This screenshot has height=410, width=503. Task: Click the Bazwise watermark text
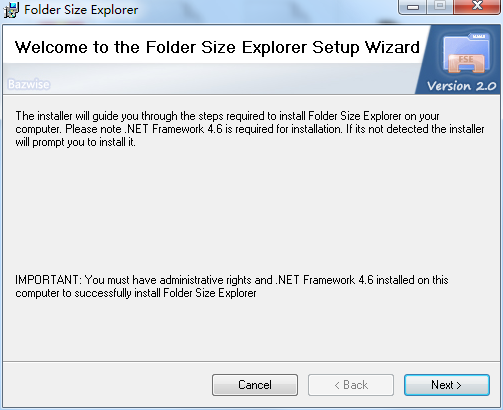[29, 84]
